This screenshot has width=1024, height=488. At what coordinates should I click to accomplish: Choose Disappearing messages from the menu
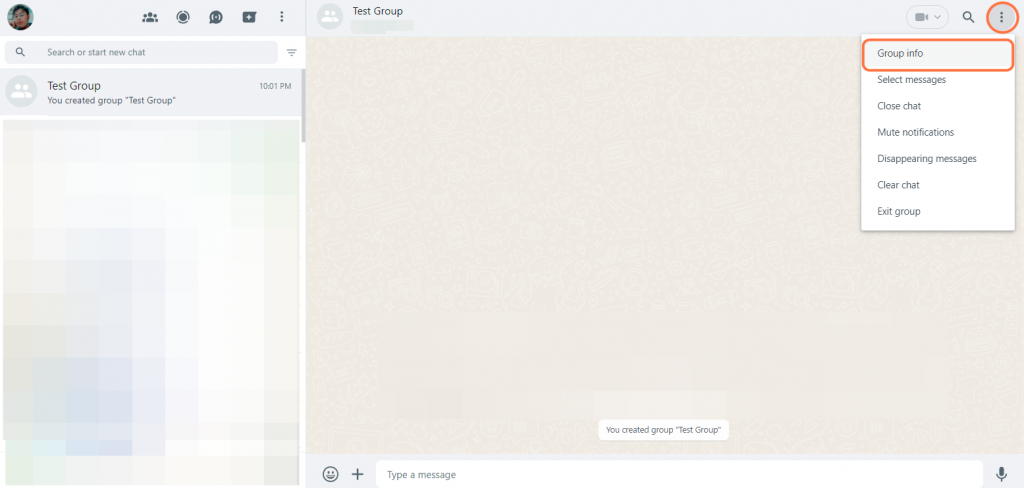coord(938,159)
